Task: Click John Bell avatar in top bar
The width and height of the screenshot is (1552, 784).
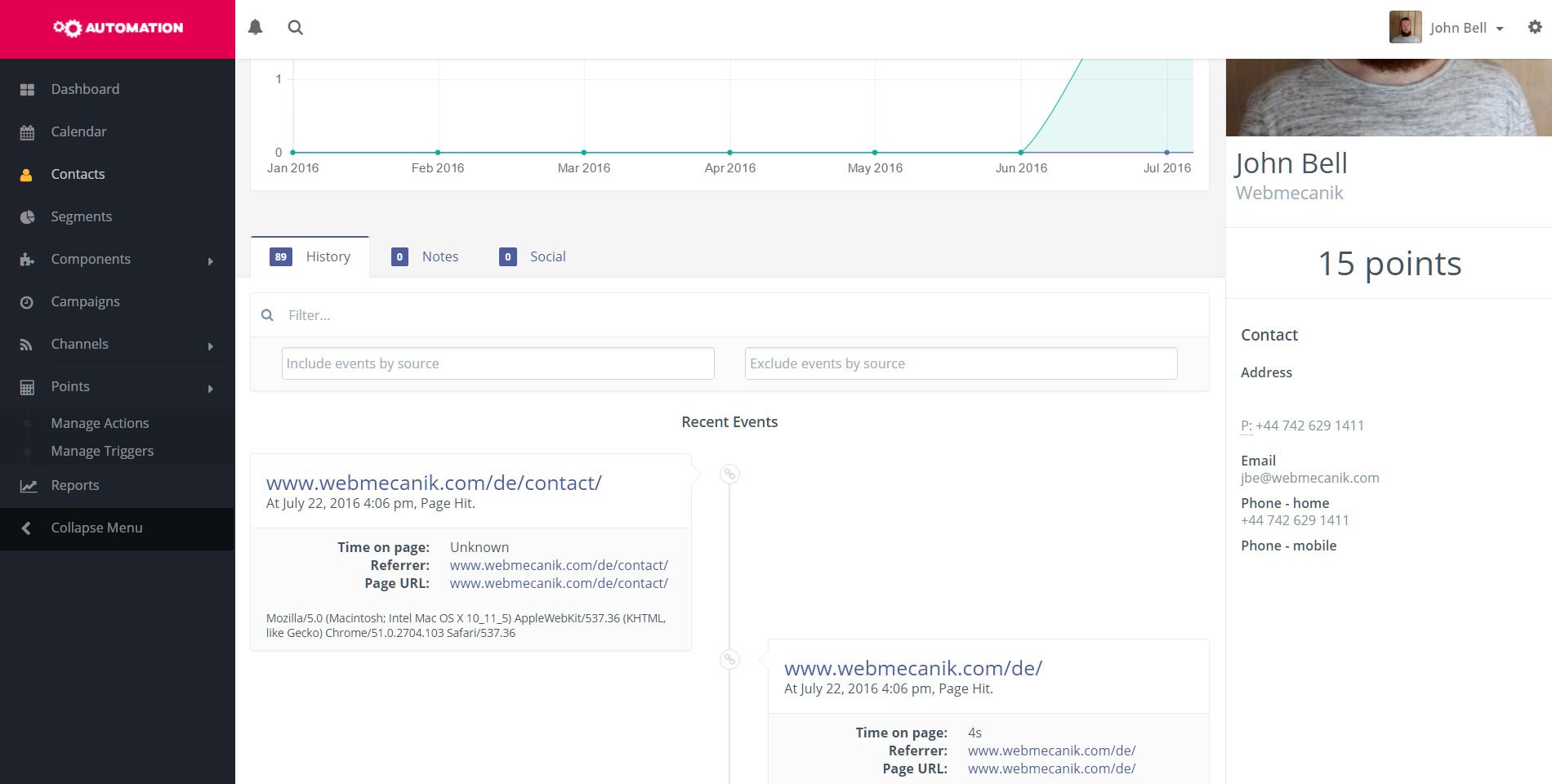Action: click(x=1405, y=27)
